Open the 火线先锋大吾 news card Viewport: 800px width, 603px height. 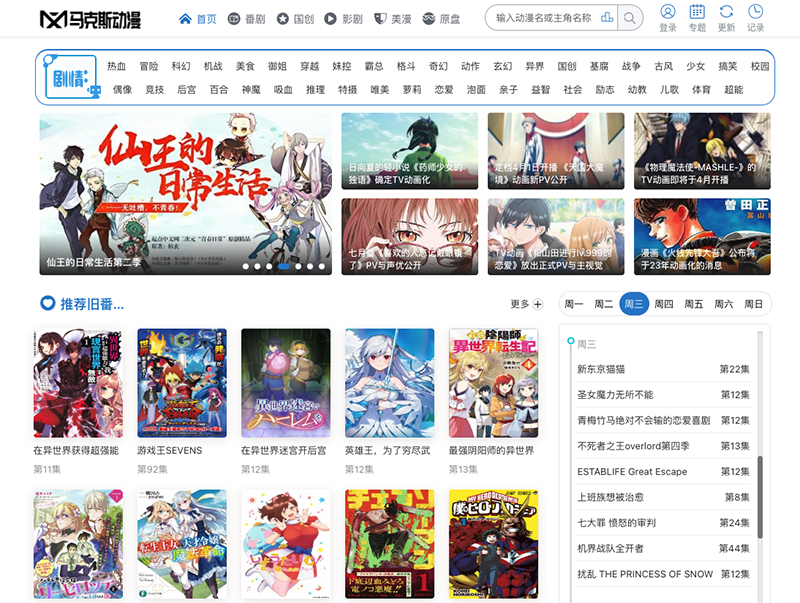point(702,237)
